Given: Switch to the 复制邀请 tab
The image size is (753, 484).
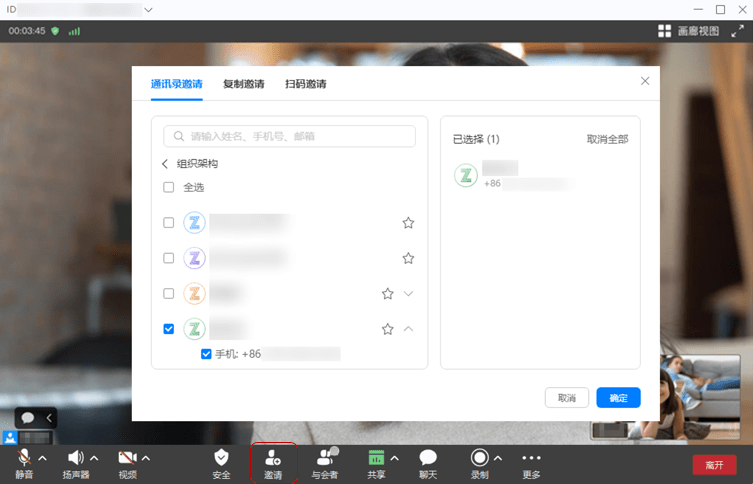Looking at the screenshot, I should pos(243,84).
